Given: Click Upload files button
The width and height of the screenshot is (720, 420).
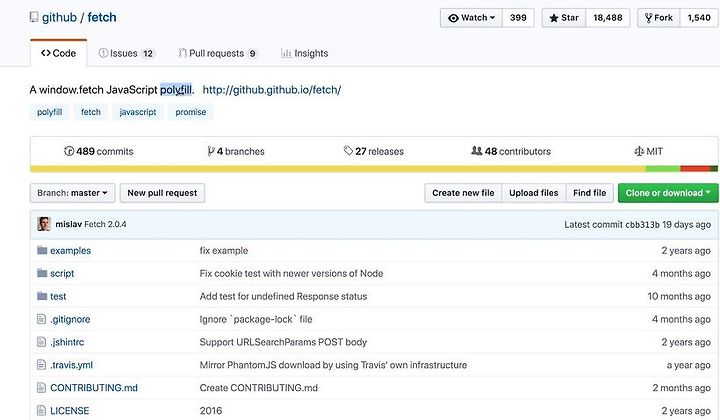Looking at the screenshot, I should point(534,193).
